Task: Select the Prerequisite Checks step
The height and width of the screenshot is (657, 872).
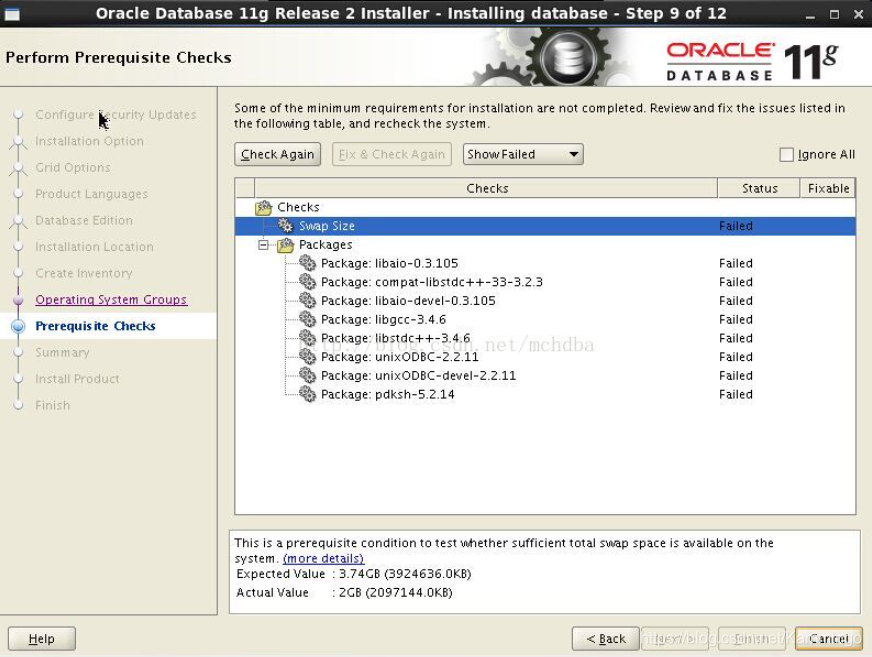Action: tap(96, 326)
